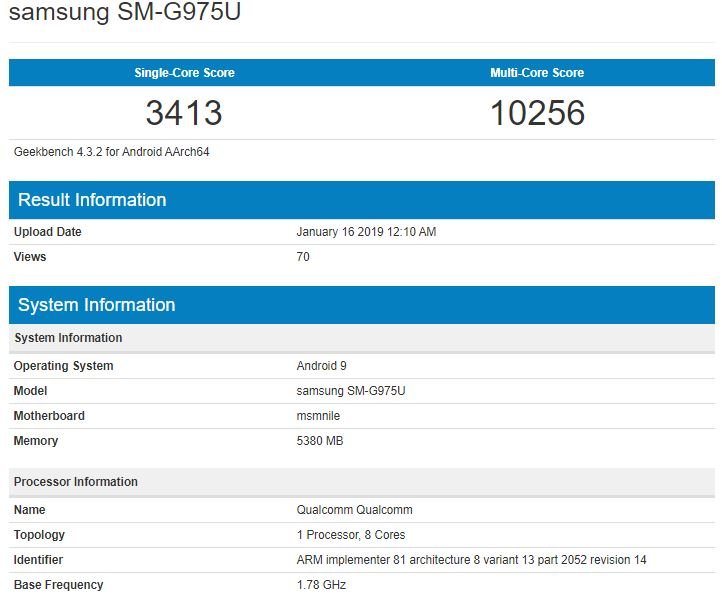Select the Model row label
Screen dimensions: 722x611
click(x=30, y=390)
